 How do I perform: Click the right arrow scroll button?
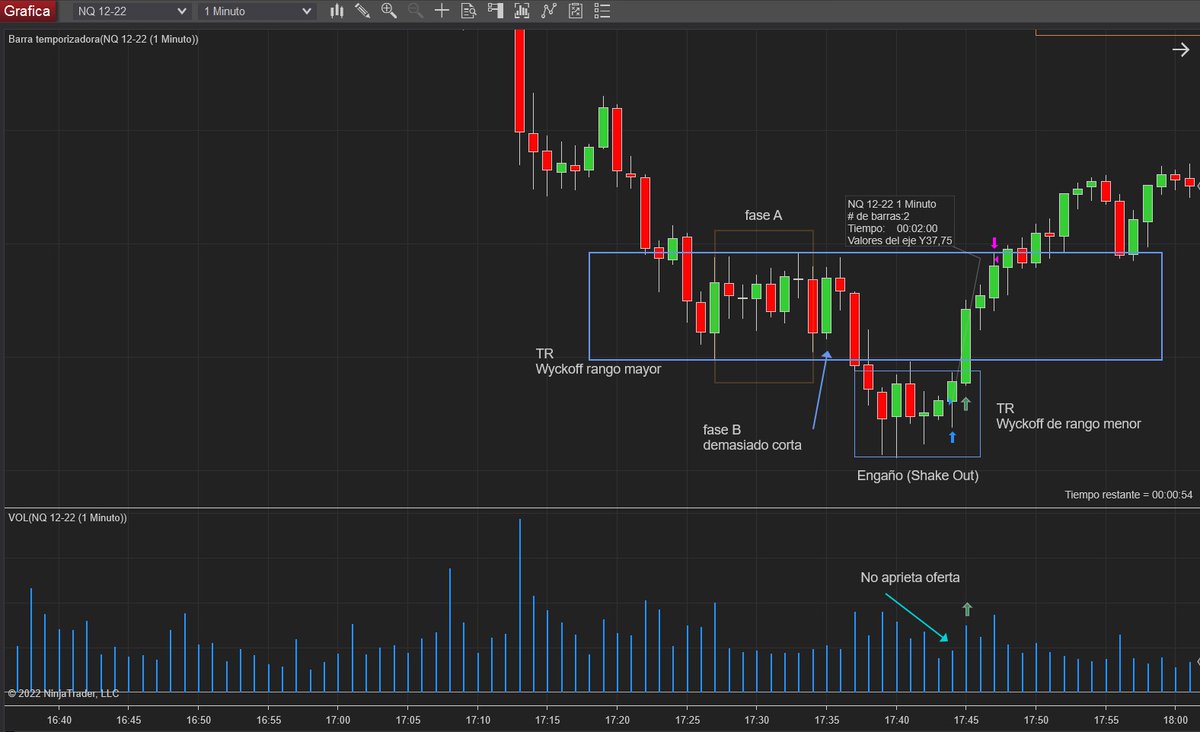(1179, 50)
